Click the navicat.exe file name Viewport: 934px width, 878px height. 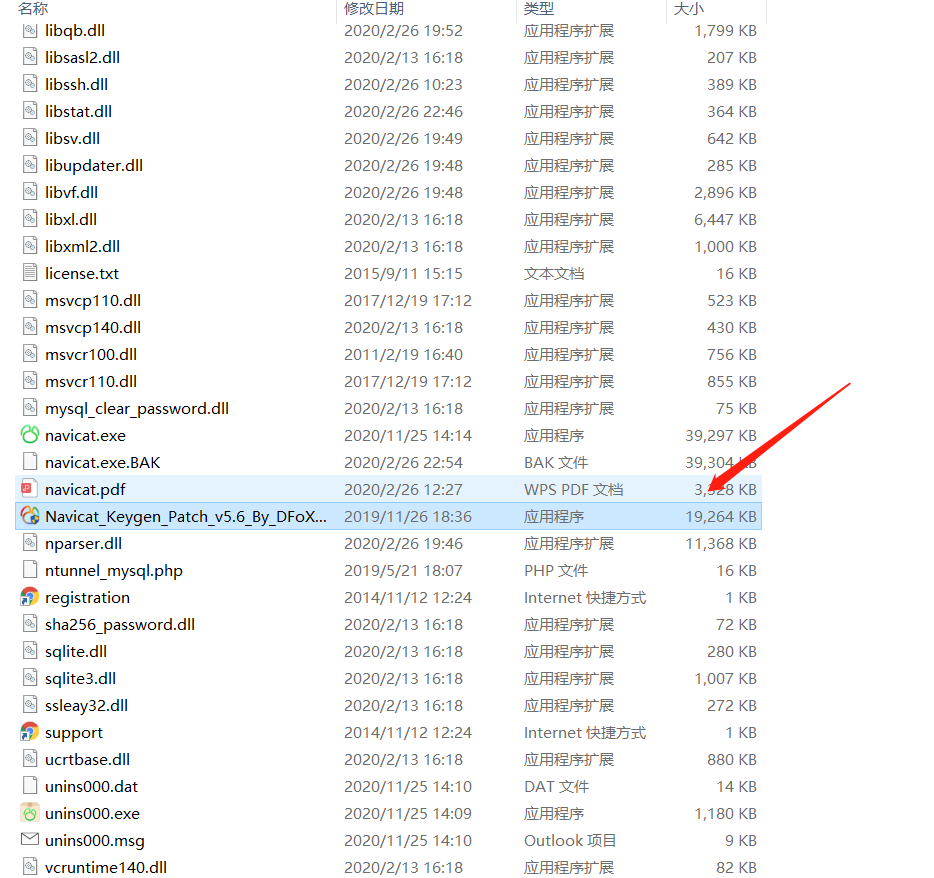[85, 435]
